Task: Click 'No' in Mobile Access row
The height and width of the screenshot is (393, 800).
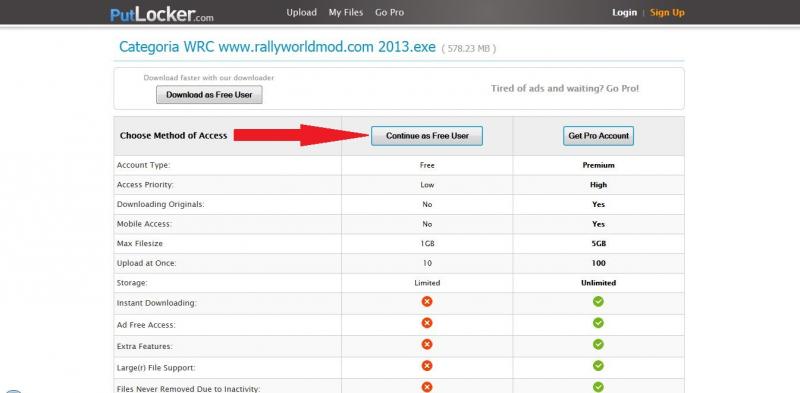Action: [x=427, y=224]
